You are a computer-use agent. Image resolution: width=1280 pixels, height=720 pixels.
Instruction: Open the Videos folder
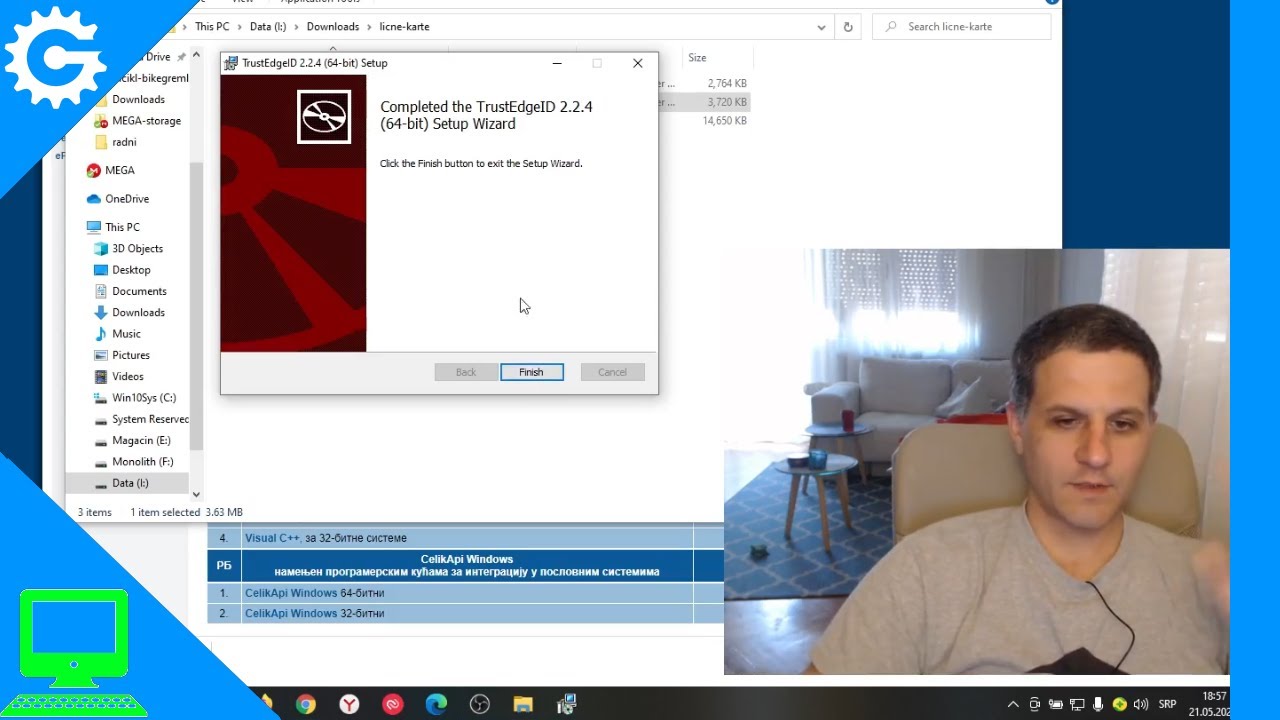[128, 376]
